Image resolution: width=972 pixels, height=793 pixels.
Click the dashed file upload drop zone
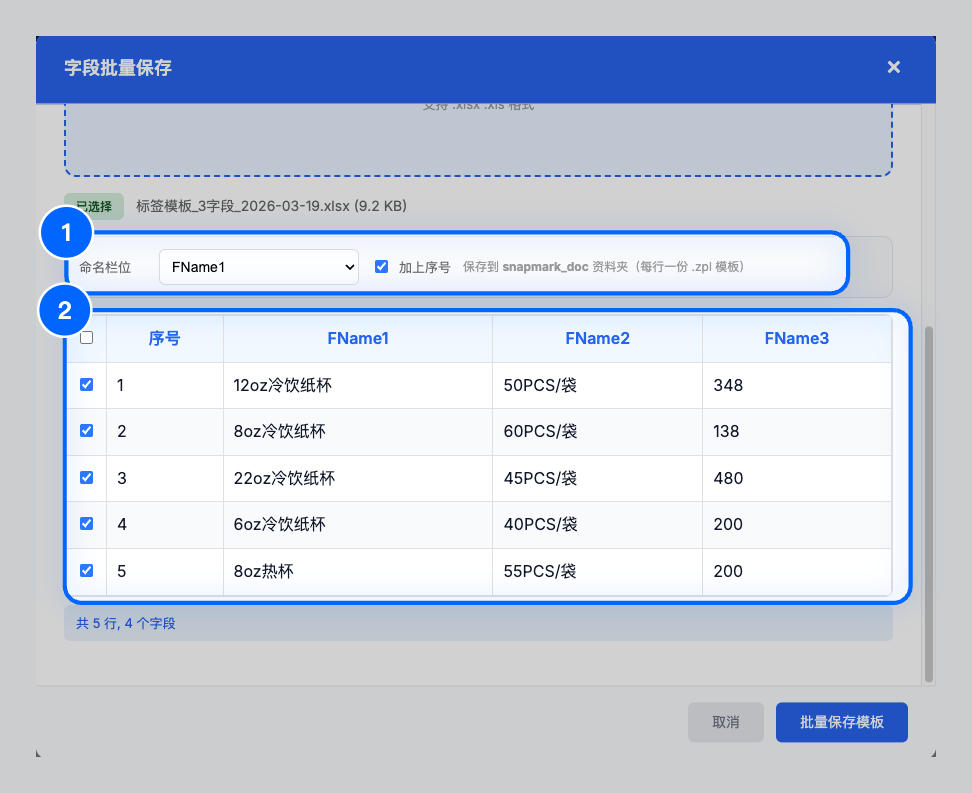click(478, 140)
